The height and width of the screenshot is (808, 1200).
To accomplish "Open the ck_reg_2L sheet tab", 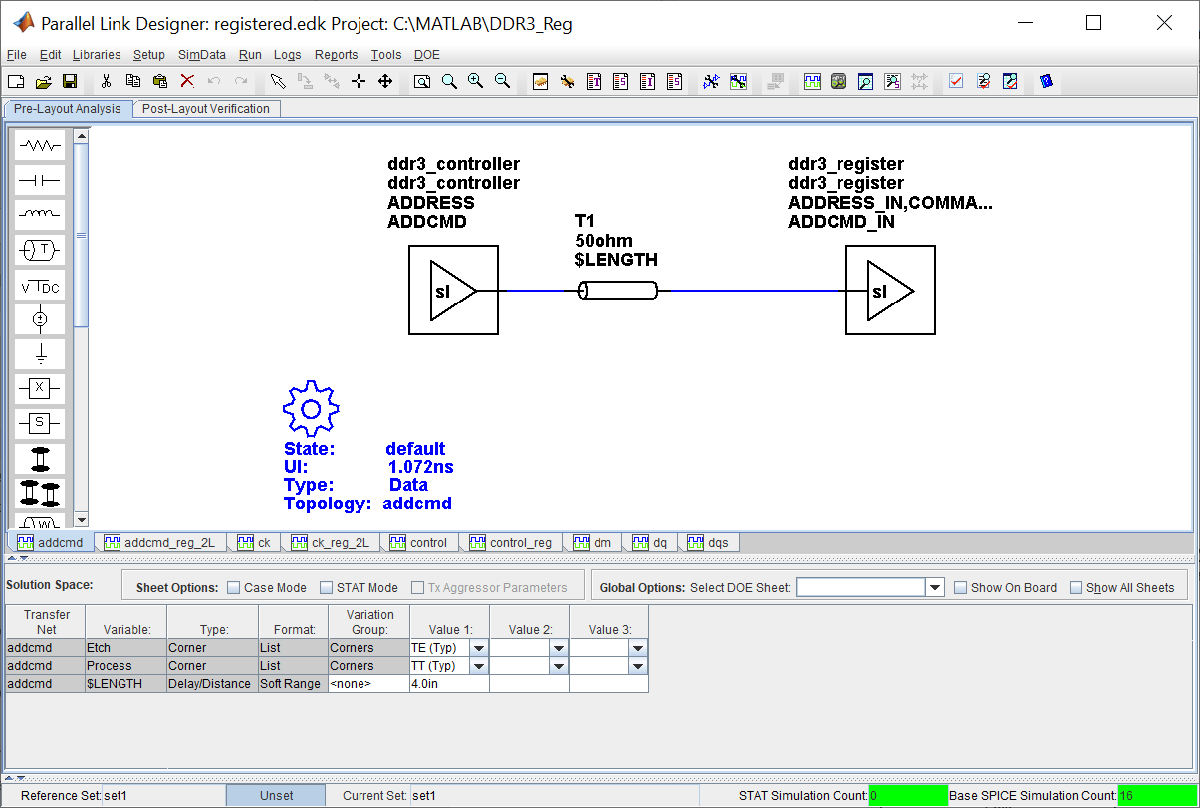I will click(331, 543).
